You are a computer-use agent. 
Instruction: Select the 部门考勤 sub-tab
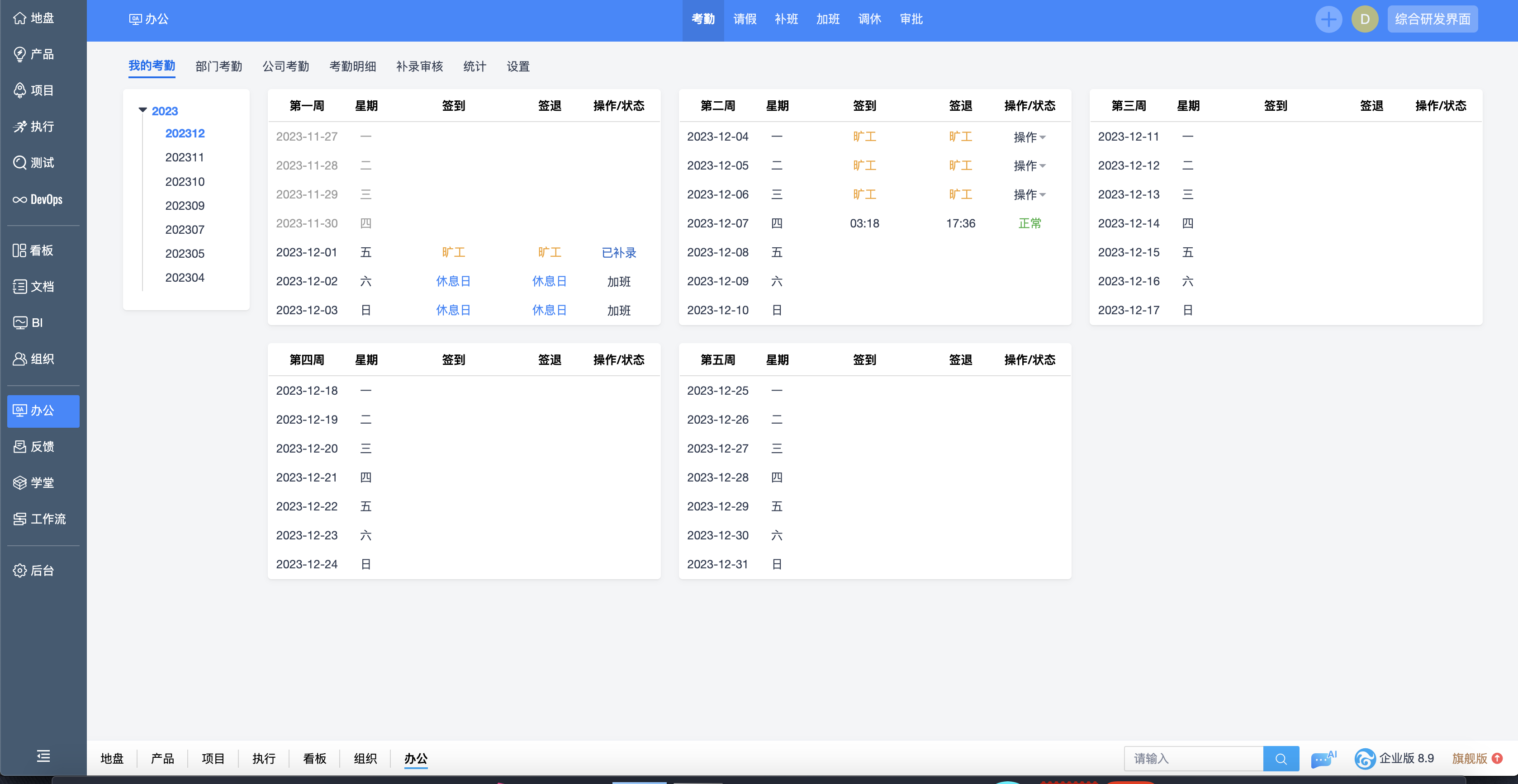218,66
